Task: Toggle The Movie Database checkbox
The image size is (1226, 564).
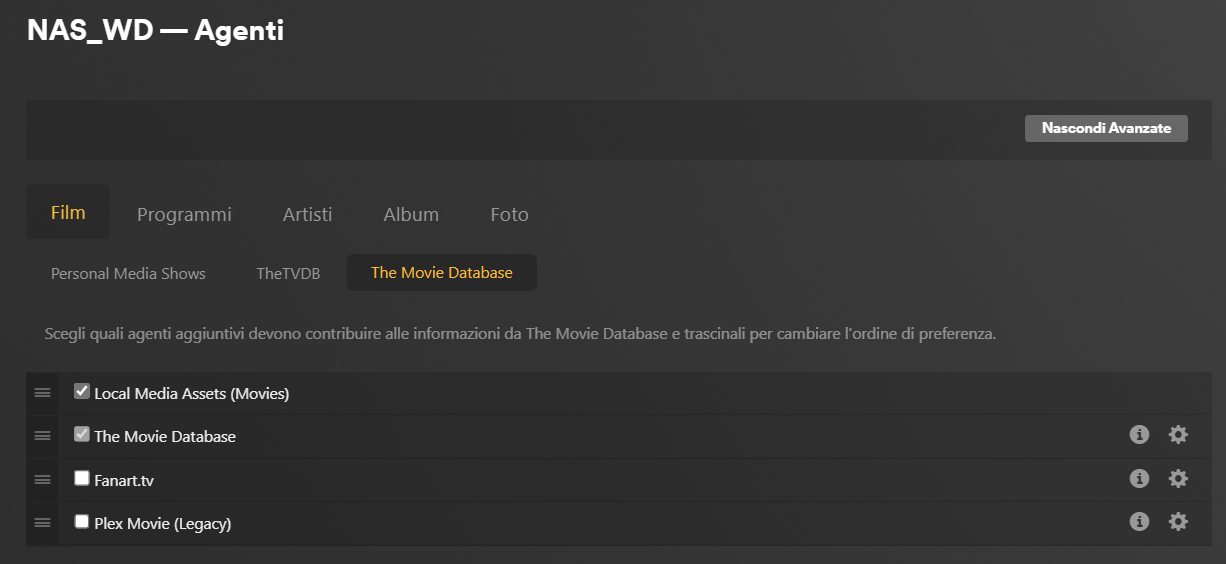Action: point(82,435)
